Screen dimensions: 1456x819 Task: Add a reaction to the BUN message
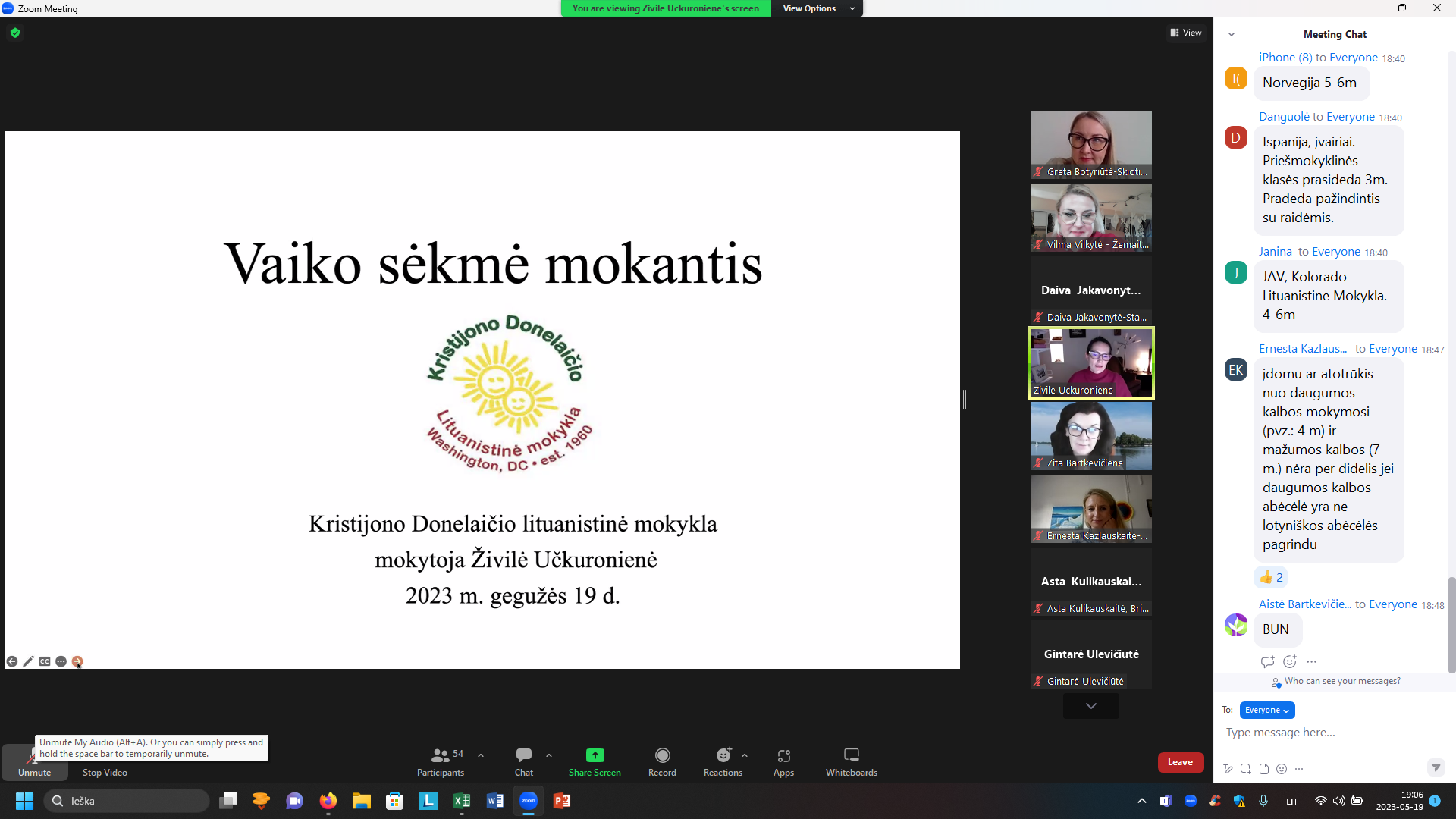coord(1290,661)
